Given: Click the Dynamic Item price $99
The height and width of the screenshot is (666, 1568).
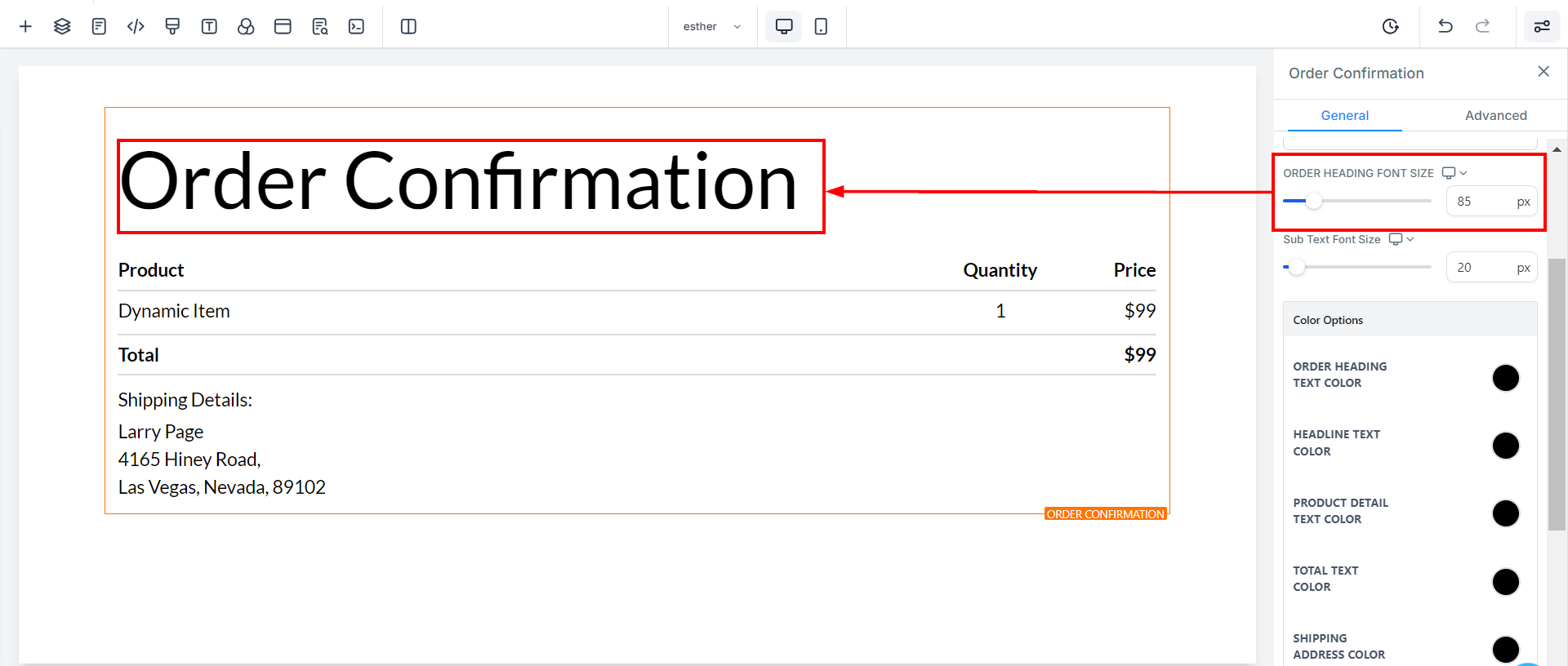Looking at the screenshot, I should point(1140,311).
